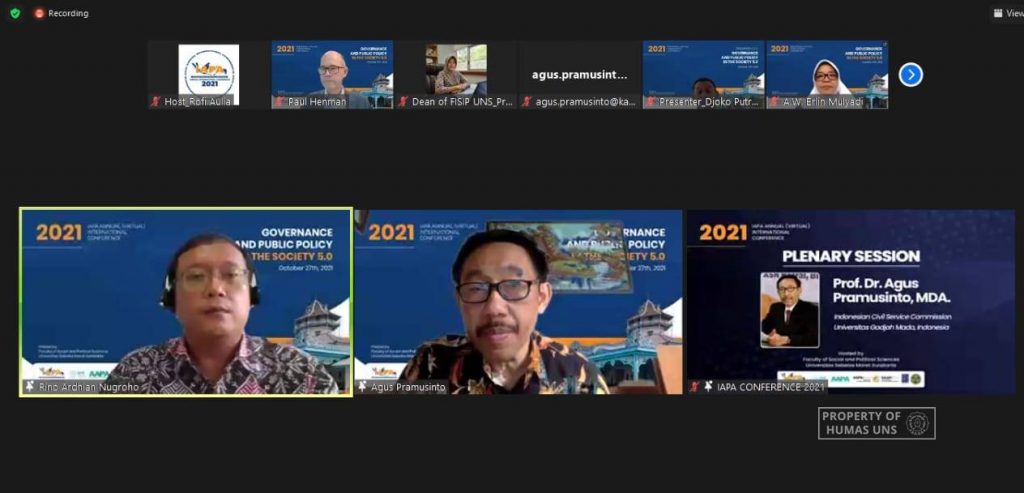Click pin icon beside Agus Pramusinto name
The image size is (1024, 493).
pyautogui.click(x=362, y=387)
